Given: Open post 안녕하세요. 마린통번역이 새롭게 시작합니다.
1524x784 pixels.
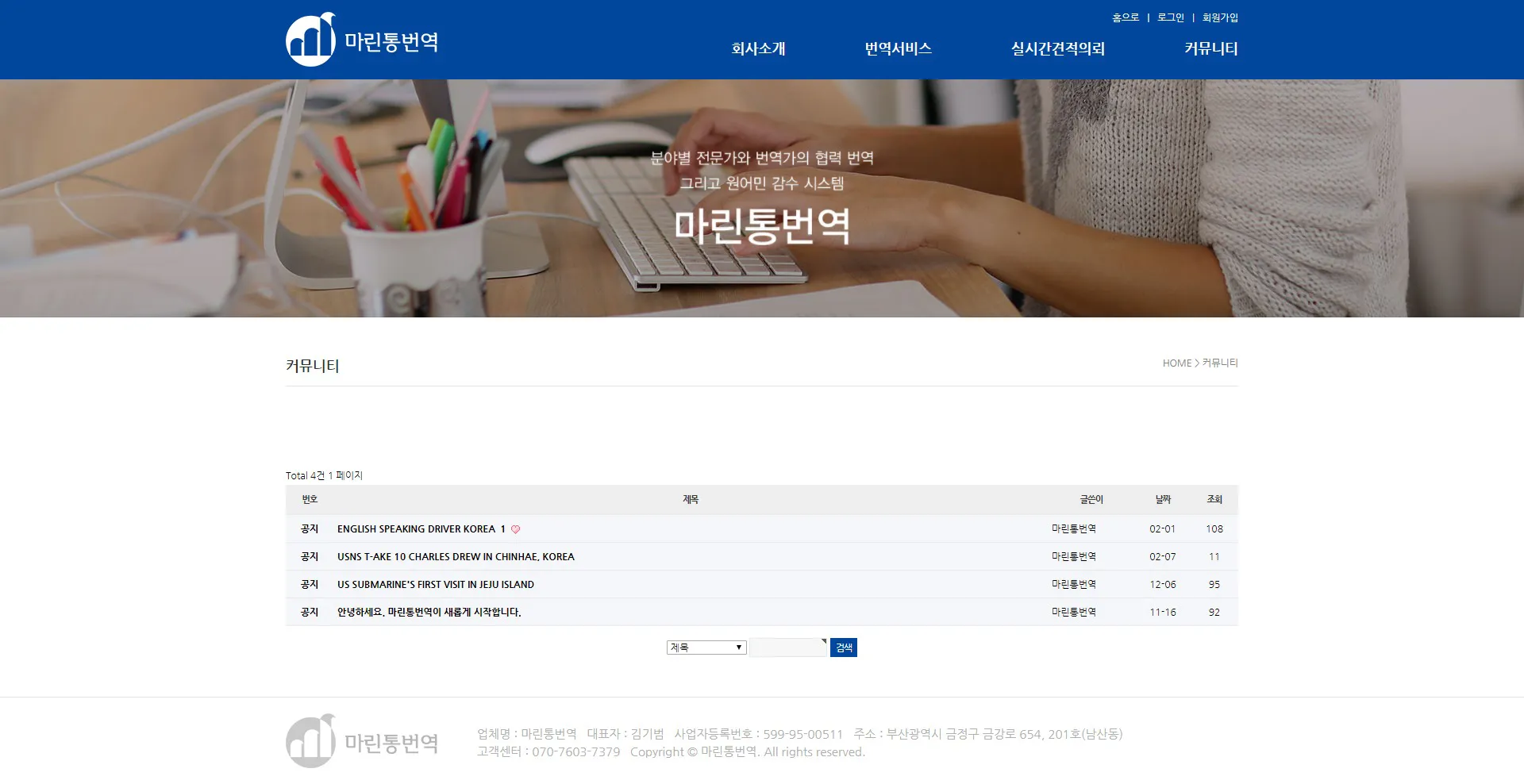Looking at the screenshot, I should coord(429,613).
